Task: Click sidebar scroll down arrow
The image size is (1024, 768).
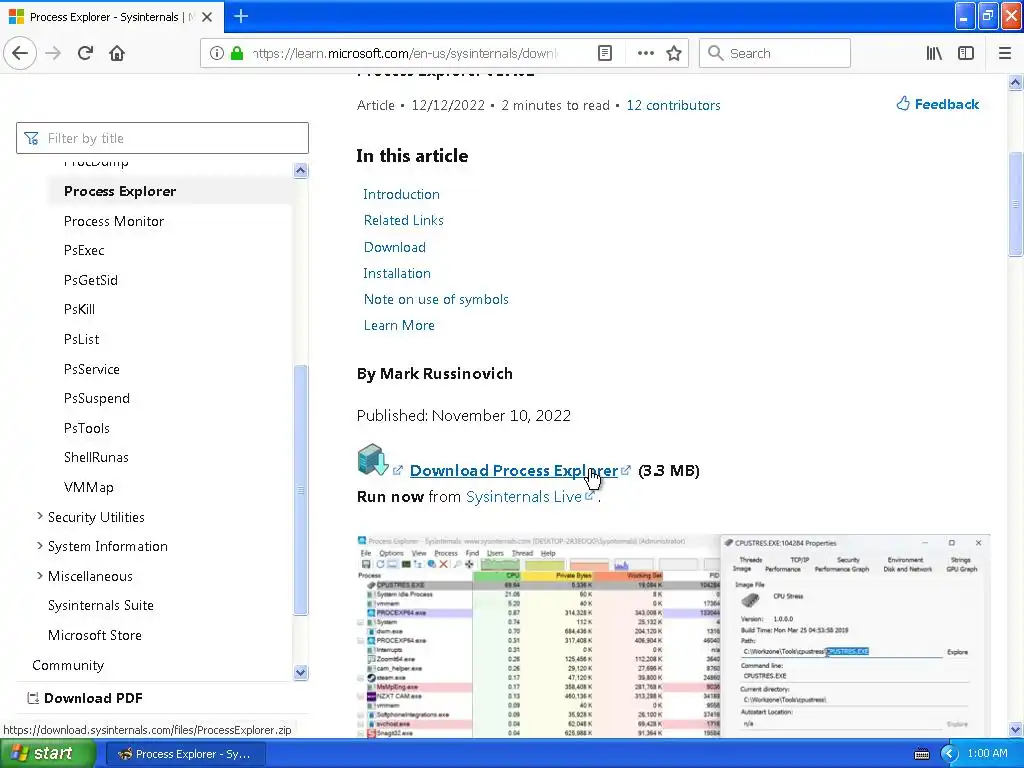Action: 300,672
